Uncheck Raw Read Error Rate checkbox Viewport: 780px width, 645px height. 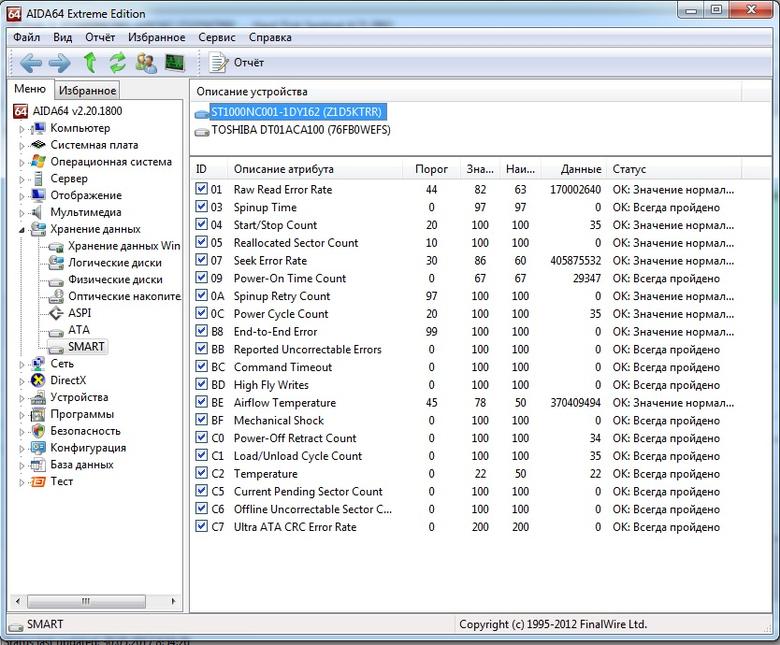coord(201,189)
